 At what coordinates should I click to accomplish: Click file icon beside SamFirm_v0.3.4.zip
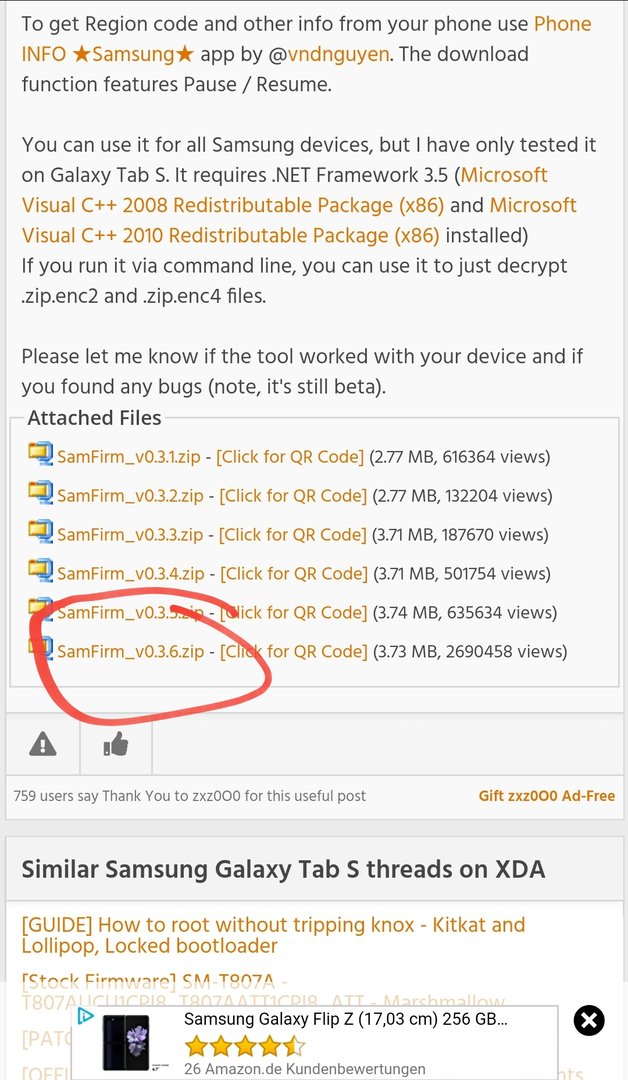click(40, 570)
